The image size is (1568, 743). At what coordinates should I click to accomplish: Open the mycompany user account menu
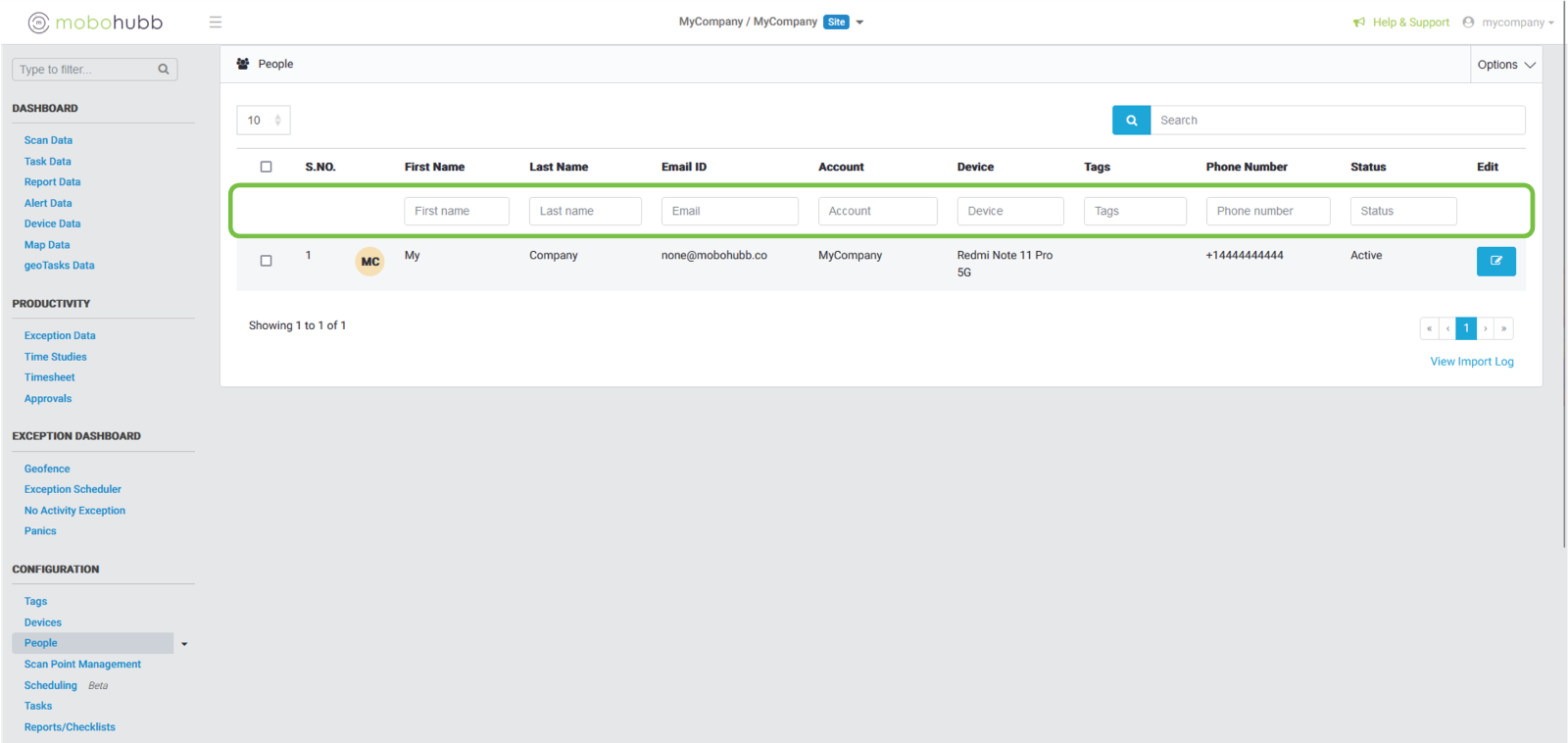(1509, 23)
